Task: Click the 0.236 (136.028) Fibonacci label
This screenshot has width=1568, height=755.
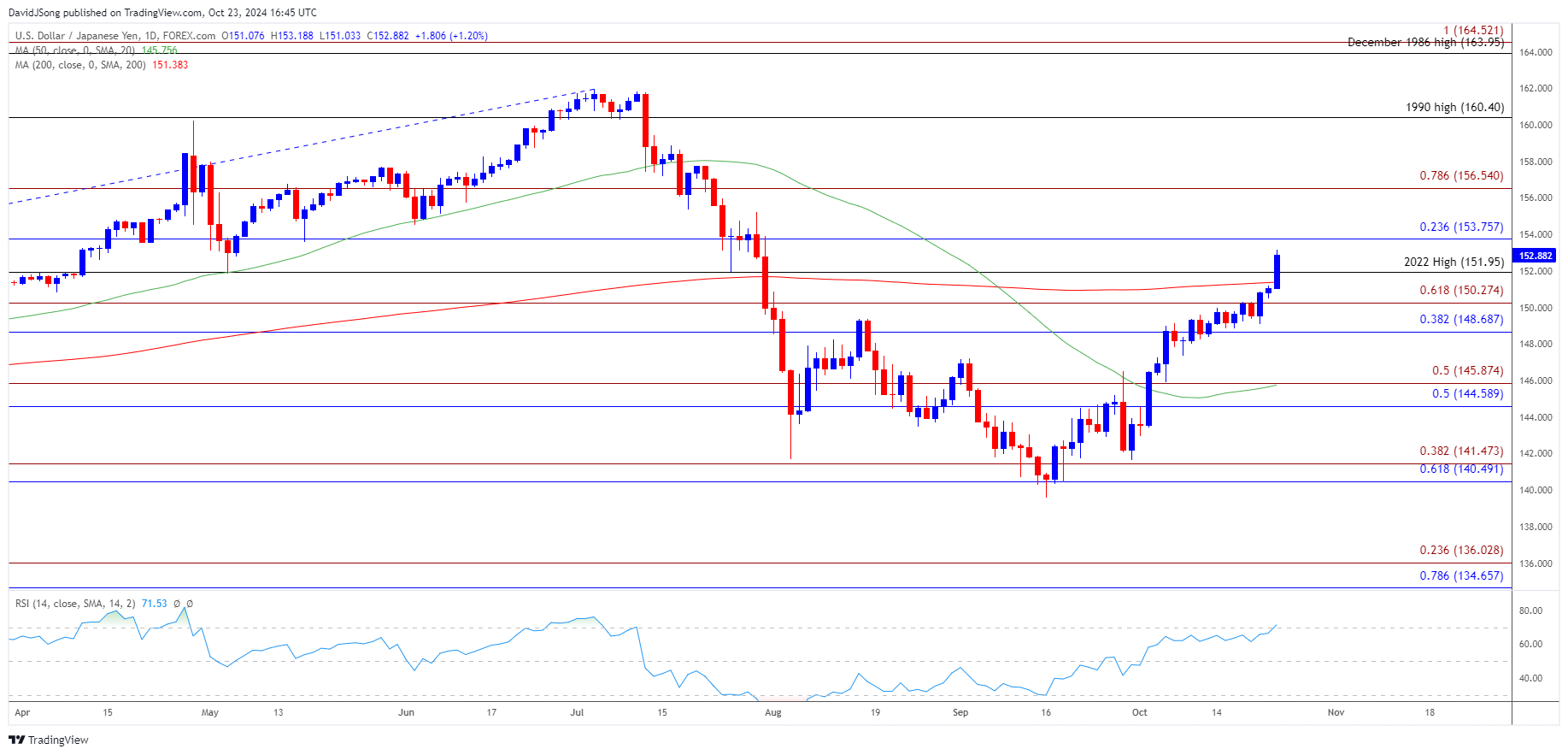Action: coord(1461,551)
